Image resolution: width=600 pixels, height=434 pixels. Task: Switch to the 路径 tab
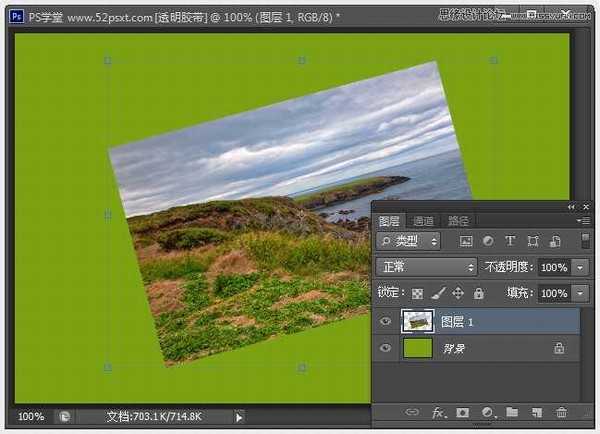(458, 221)
